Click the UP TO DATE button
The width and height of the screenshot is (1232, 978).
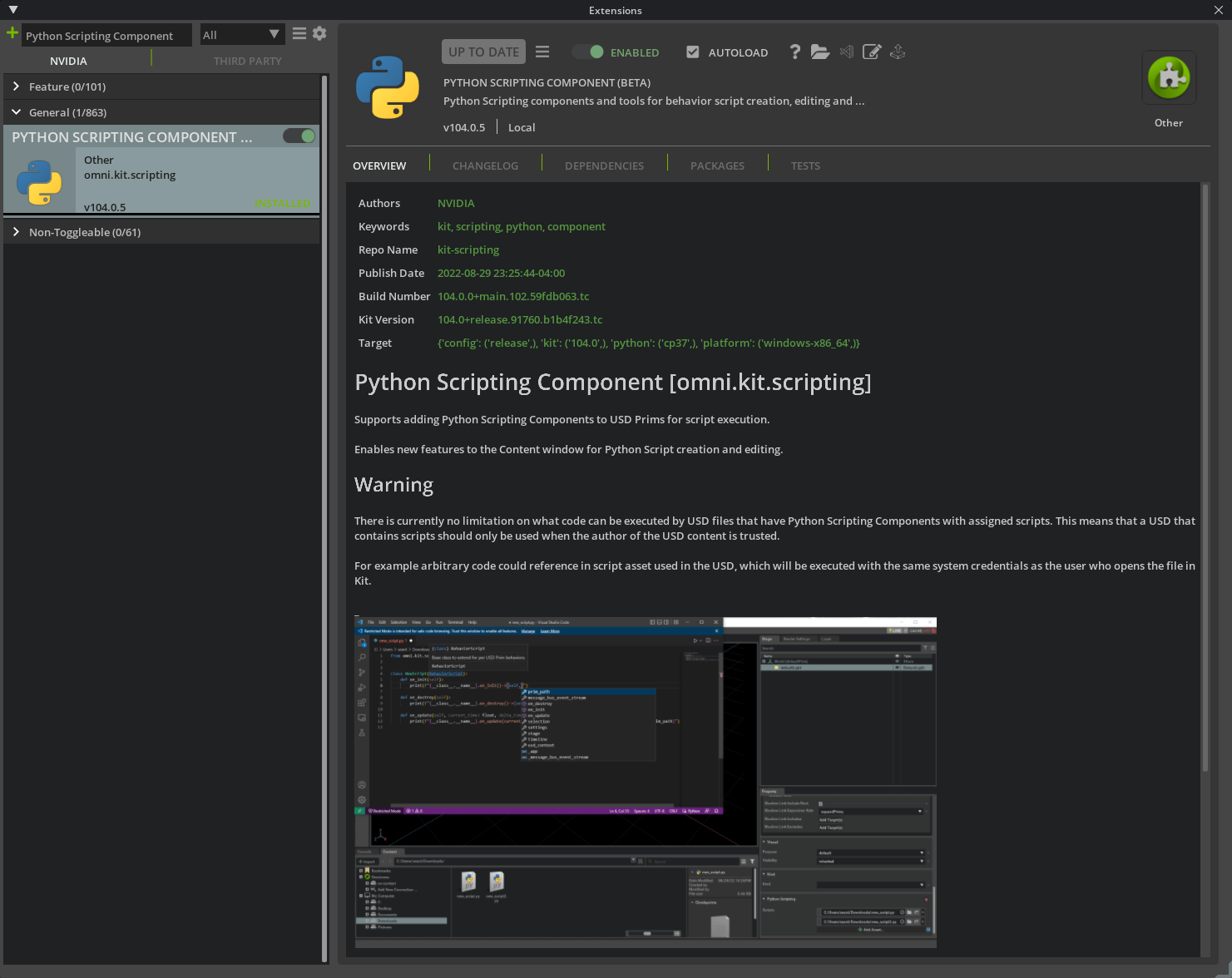(483, 52)
